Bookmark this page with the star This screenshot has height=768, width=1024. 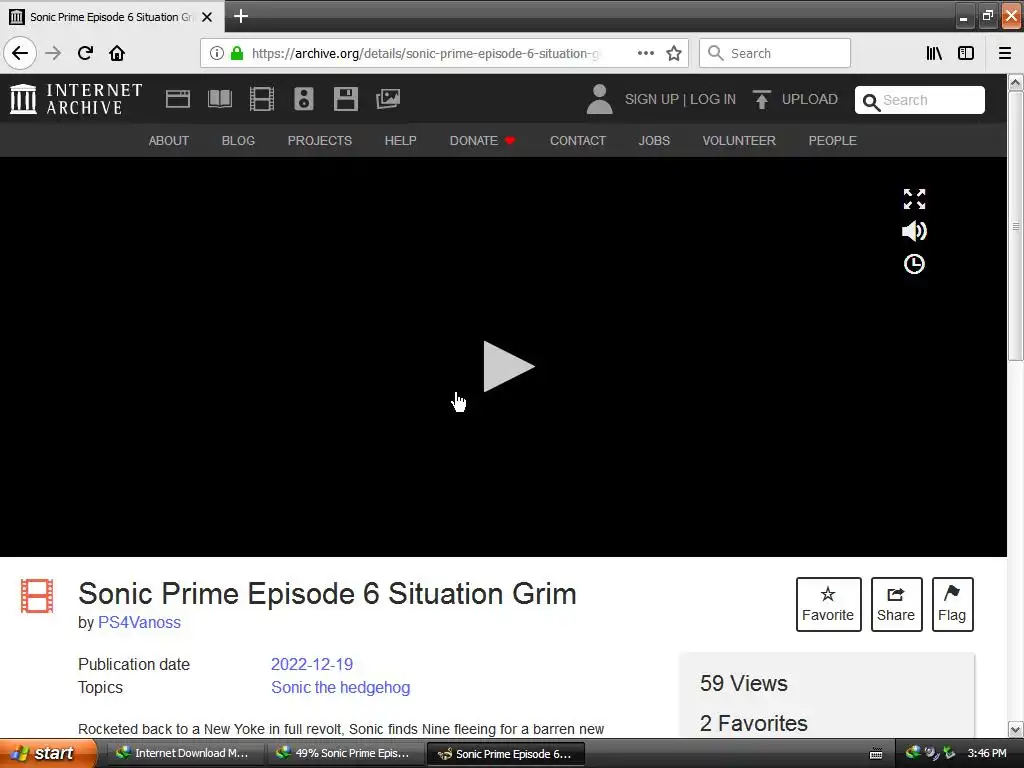[x=674, y=53]
